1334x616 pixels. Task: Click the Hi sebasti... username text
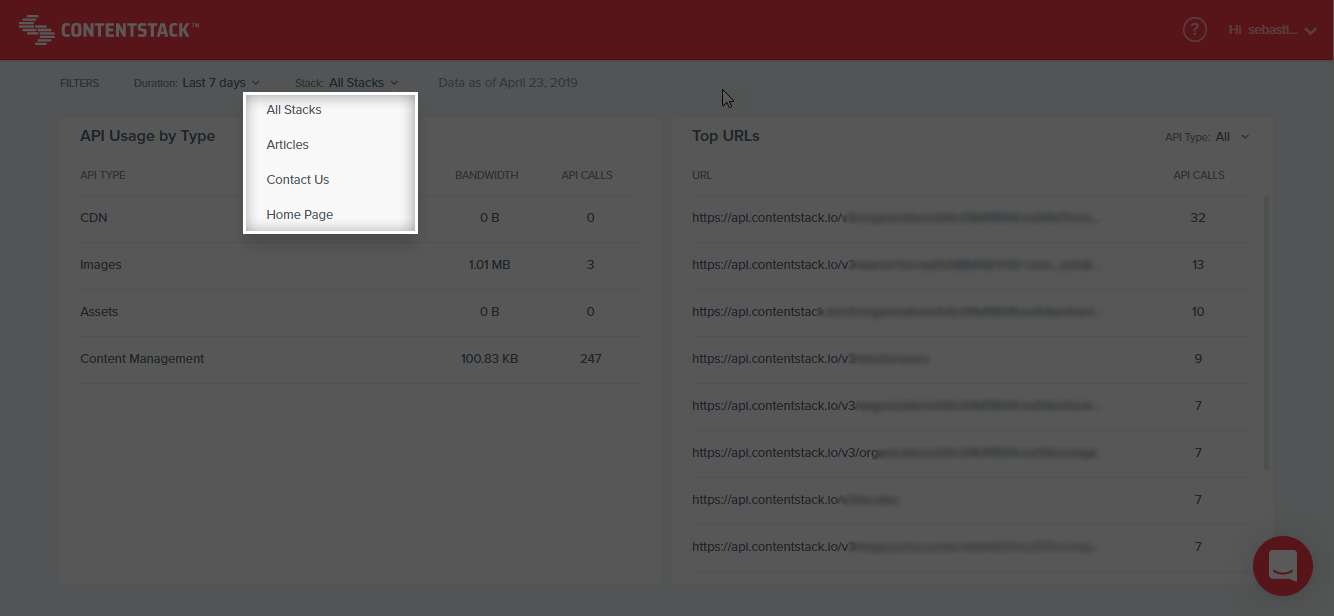click(1262, 31)
